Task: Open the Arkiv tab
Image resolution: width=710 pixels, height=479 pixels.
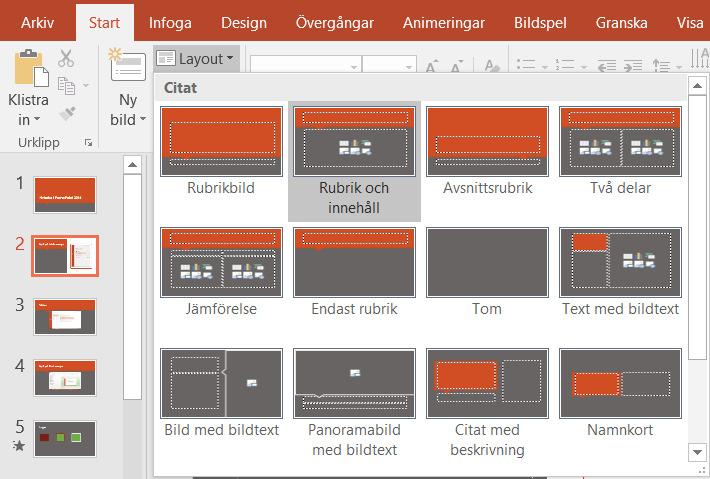Action: click(x=37, y=23)
